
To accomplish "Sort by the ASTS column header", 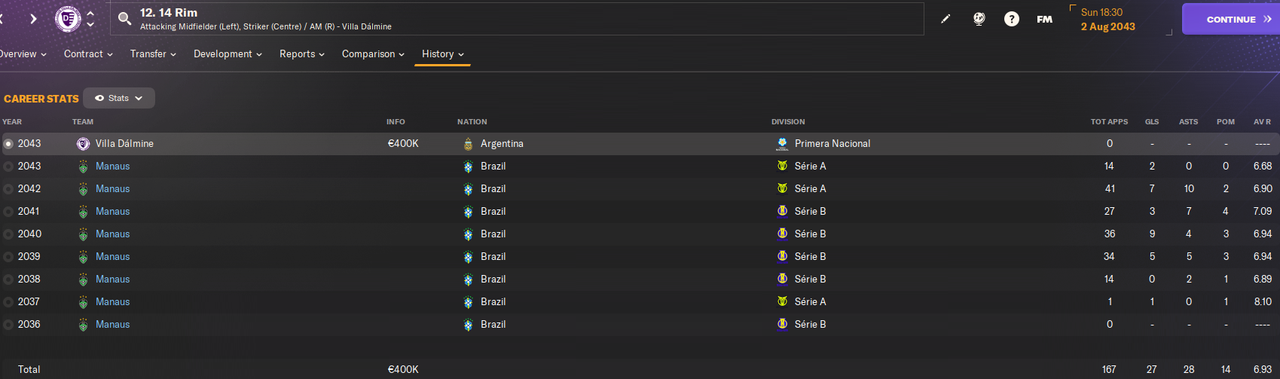I will [1187, 122].
